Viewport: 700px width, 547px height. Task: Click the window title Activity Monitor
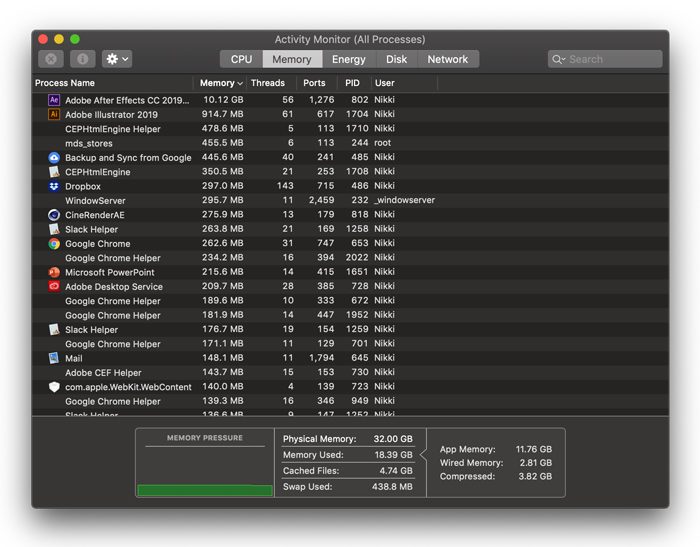coord(350,39)
